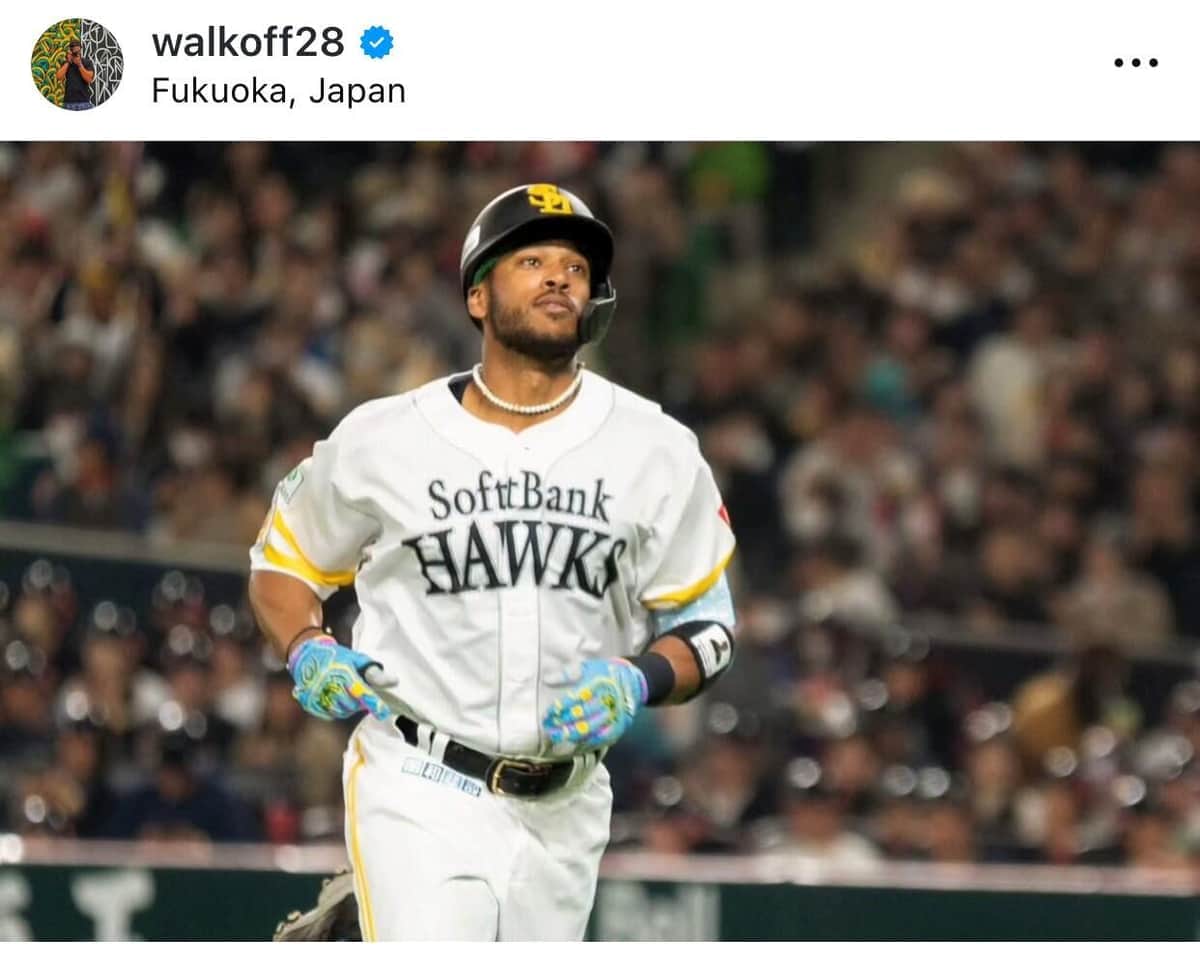Click the SoftBank text on jersey
1200x963 pixels.
pos(519,497)
